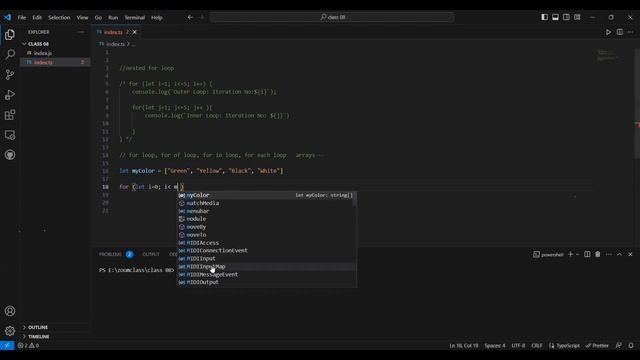The height and width of the screenshot is (360, 640).
Task: Choose matchMedia from autocomplete suggestions
Action: tap(267, 203)
